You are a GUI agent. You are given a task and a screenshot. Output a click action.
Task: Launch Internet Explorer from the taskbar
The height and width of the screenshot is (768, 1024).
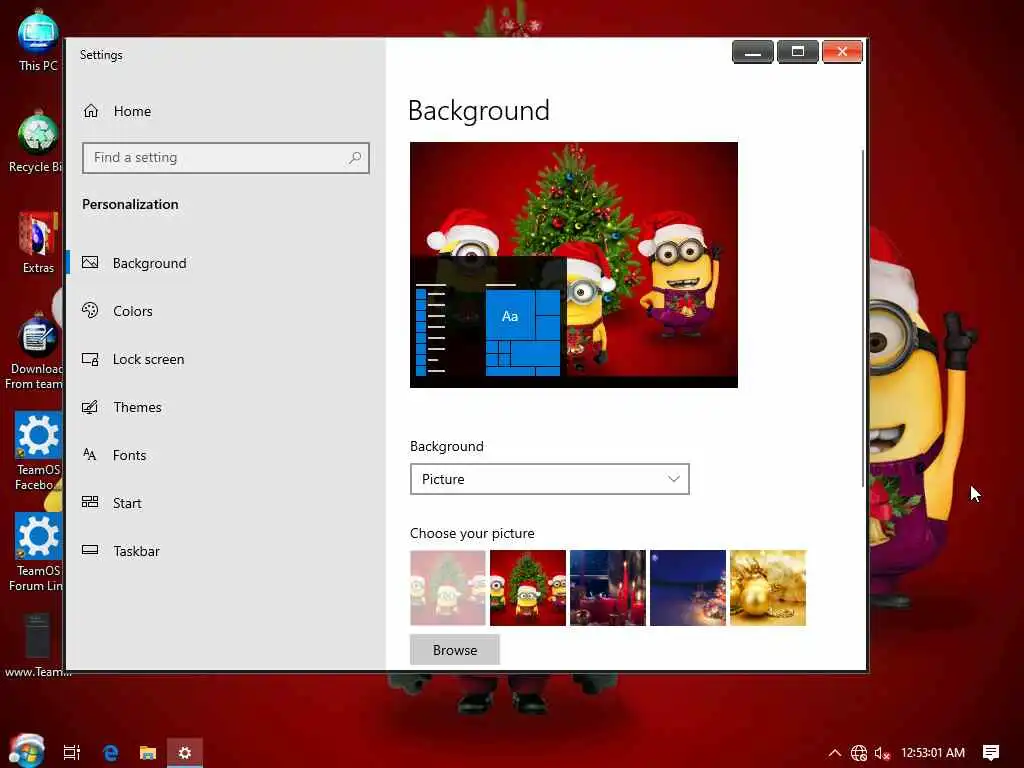point(110,753)
